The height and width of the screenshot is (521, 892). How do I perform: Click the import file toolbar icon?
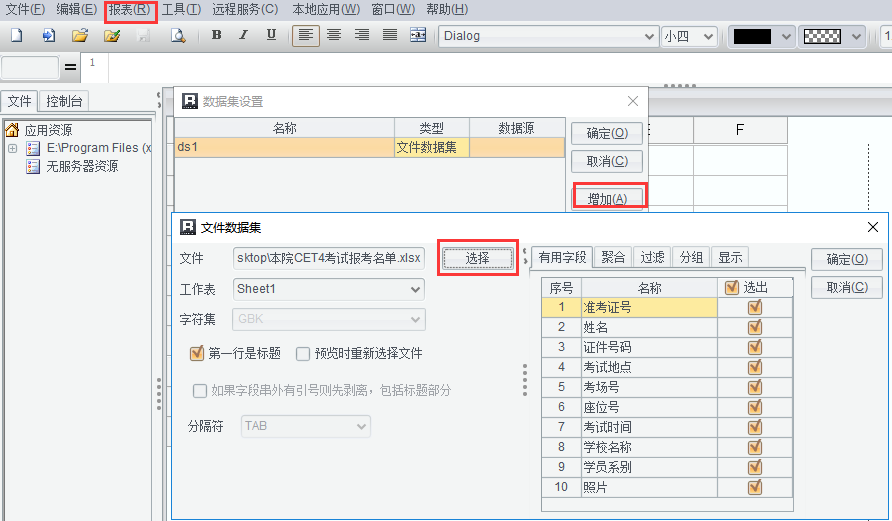[49, 35]
